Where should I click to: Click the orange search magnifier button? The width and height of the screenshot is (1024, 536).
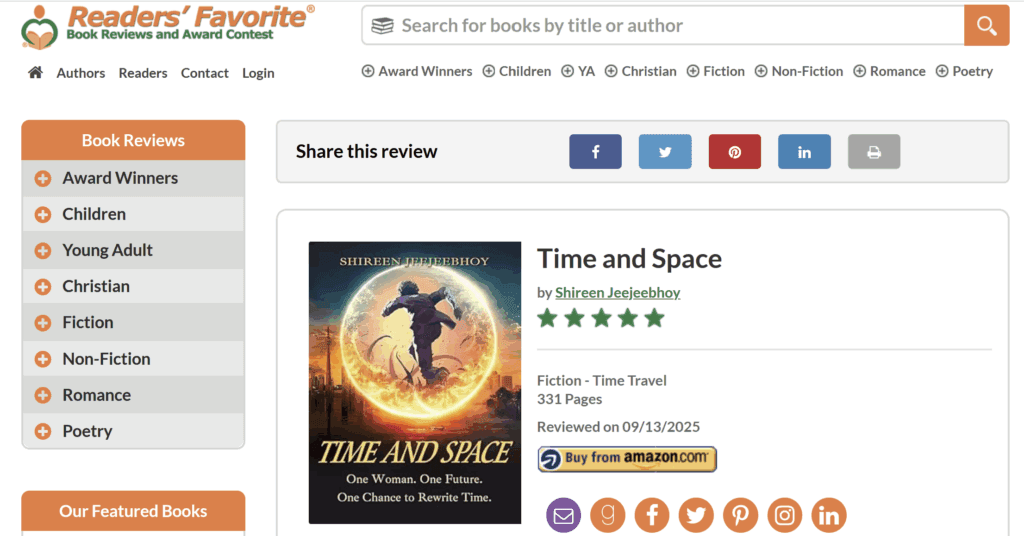(x=986, y=25)
